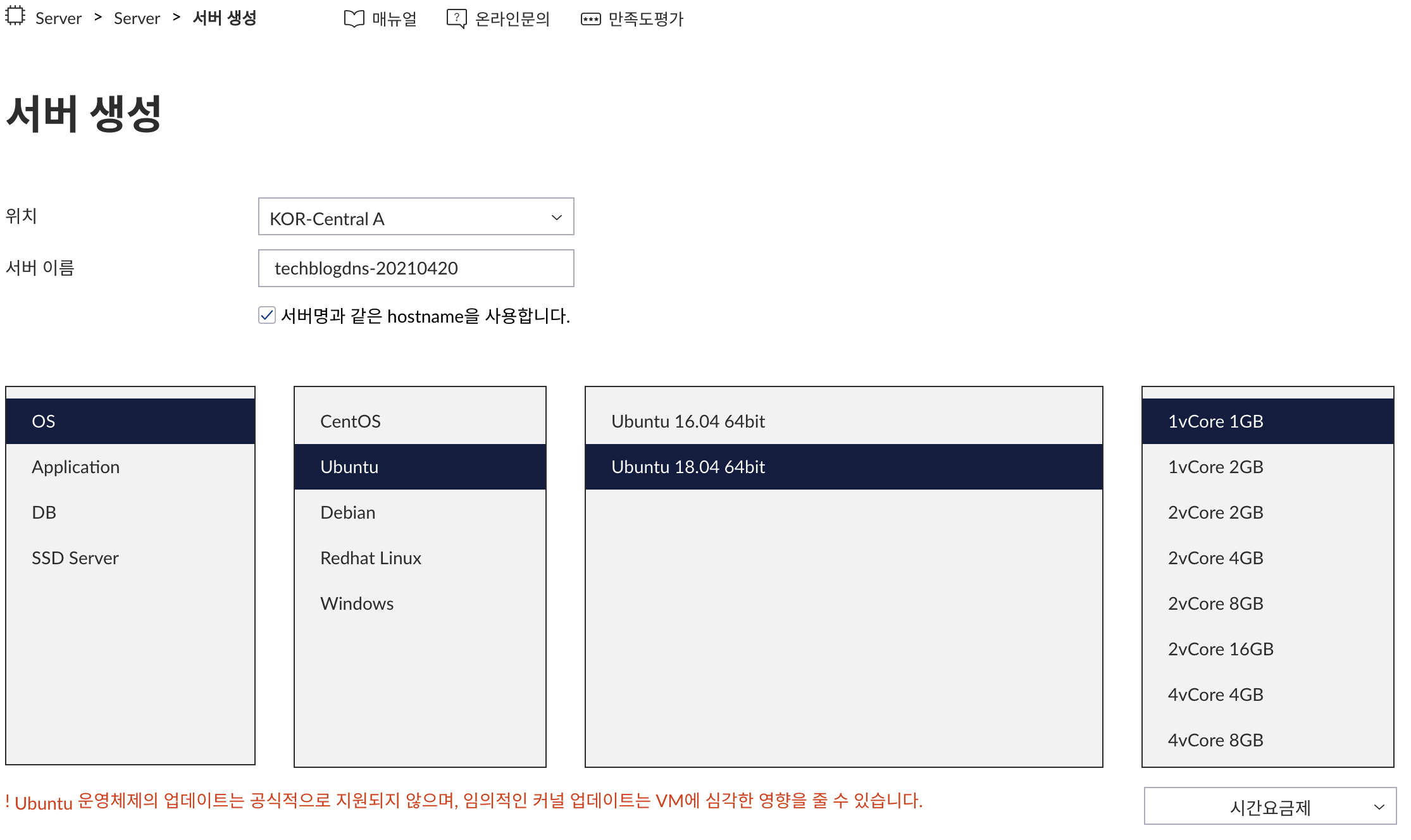Select the Application category
Screen dimensions: 1411x840
[76, 467]
